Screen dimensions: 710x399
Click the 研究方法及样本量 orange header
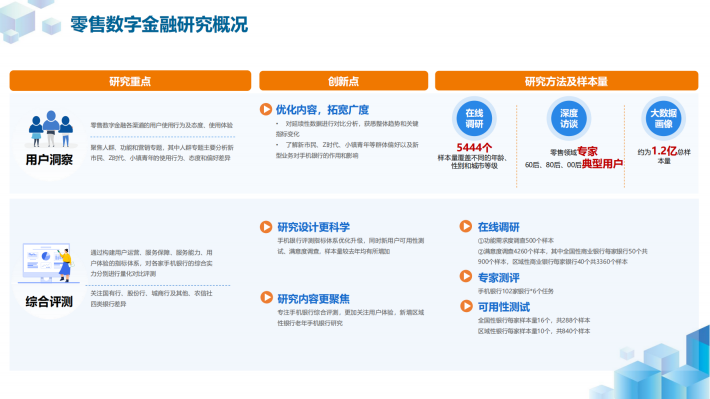click(566, 81)
